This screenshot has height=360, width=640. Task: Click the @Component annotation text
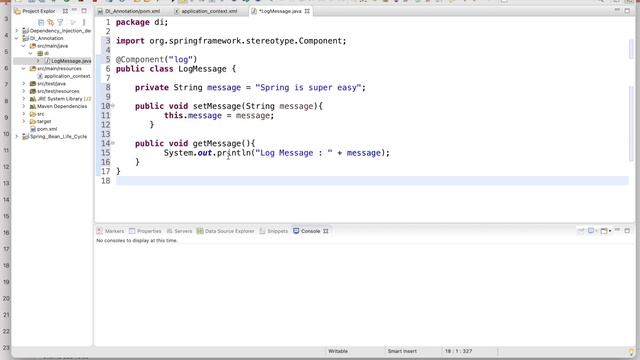tap(156, 59)
